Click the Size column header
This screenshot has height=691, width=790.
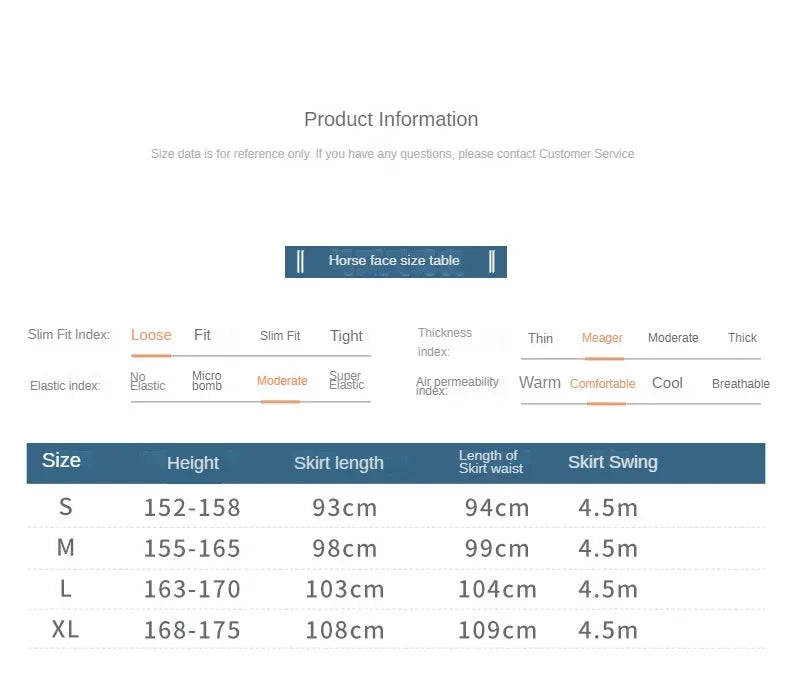click(61, 461)
